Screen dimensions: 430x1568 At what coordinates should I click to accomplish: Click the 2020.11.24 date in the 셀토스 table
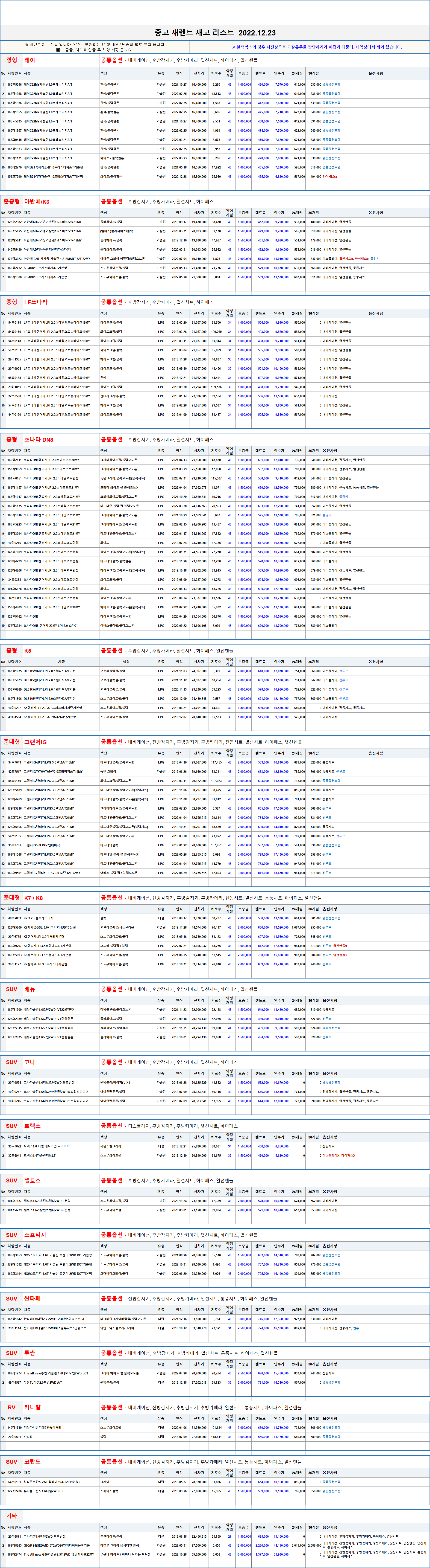point(179,1201)
